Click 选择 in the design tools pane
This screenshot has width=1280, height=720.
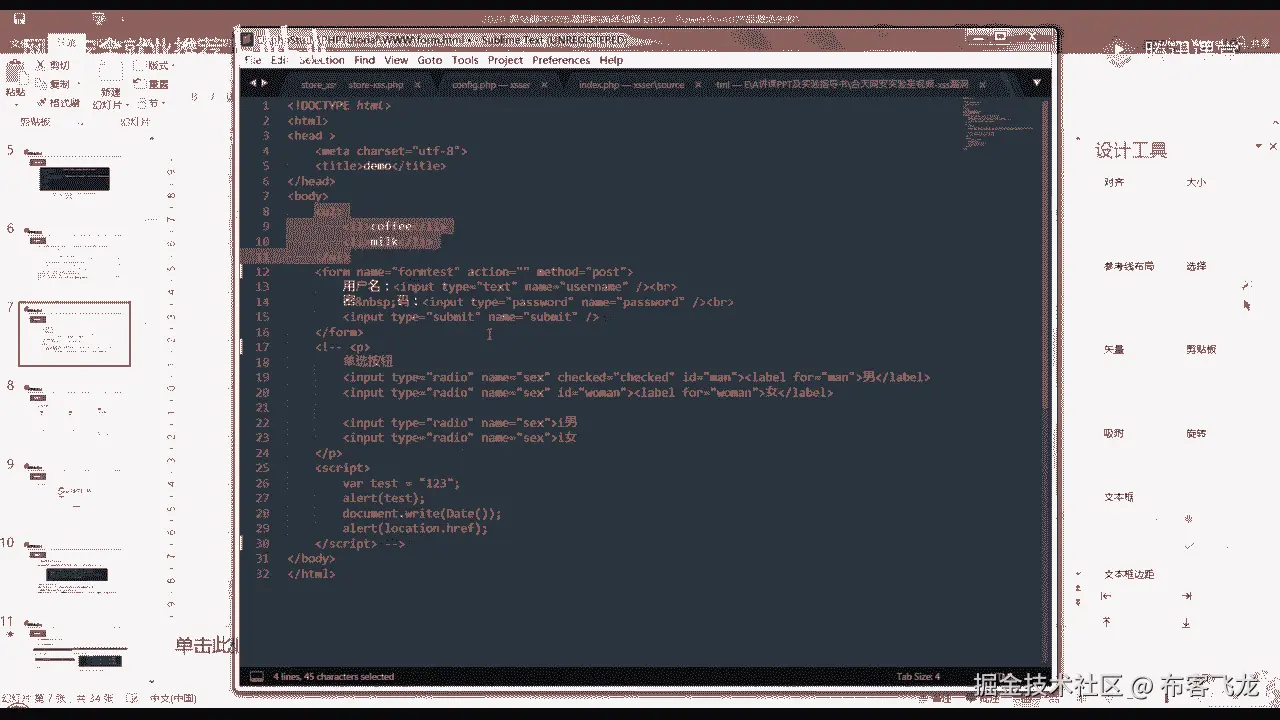(x=1196, y=266)
